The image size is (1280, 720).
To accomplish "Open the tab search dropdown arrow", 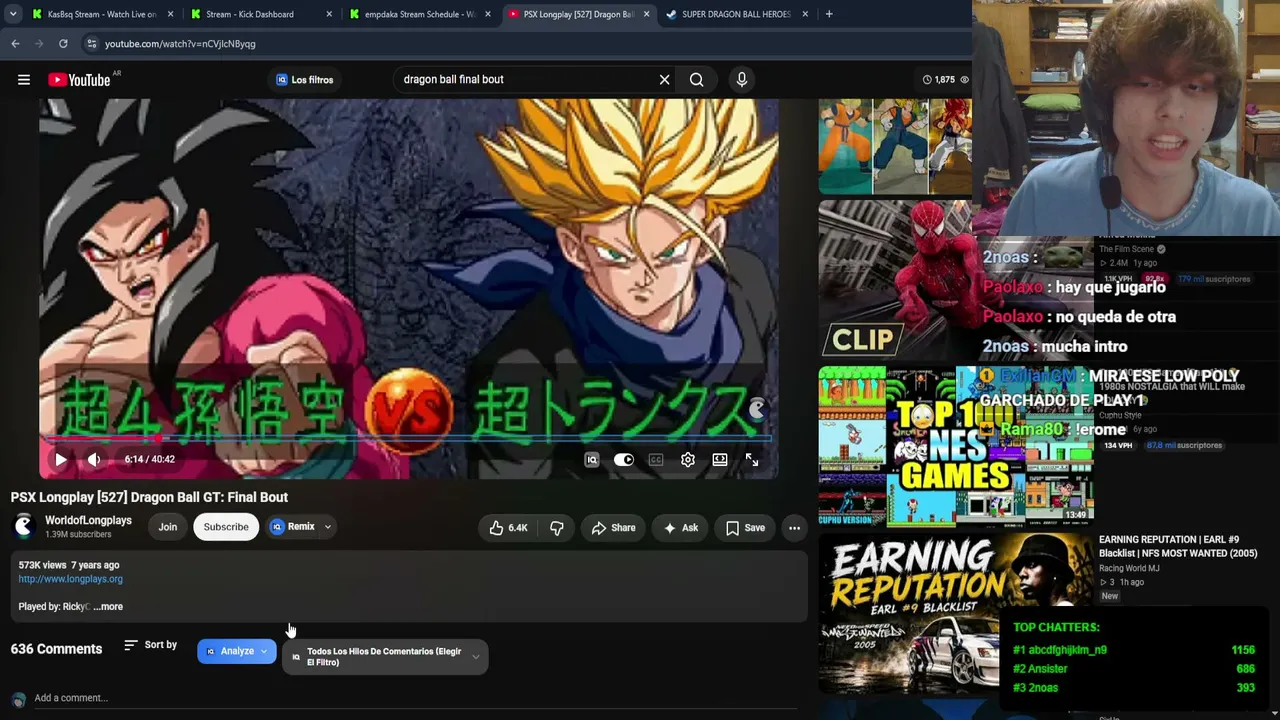I will click(x=12, y=14).
